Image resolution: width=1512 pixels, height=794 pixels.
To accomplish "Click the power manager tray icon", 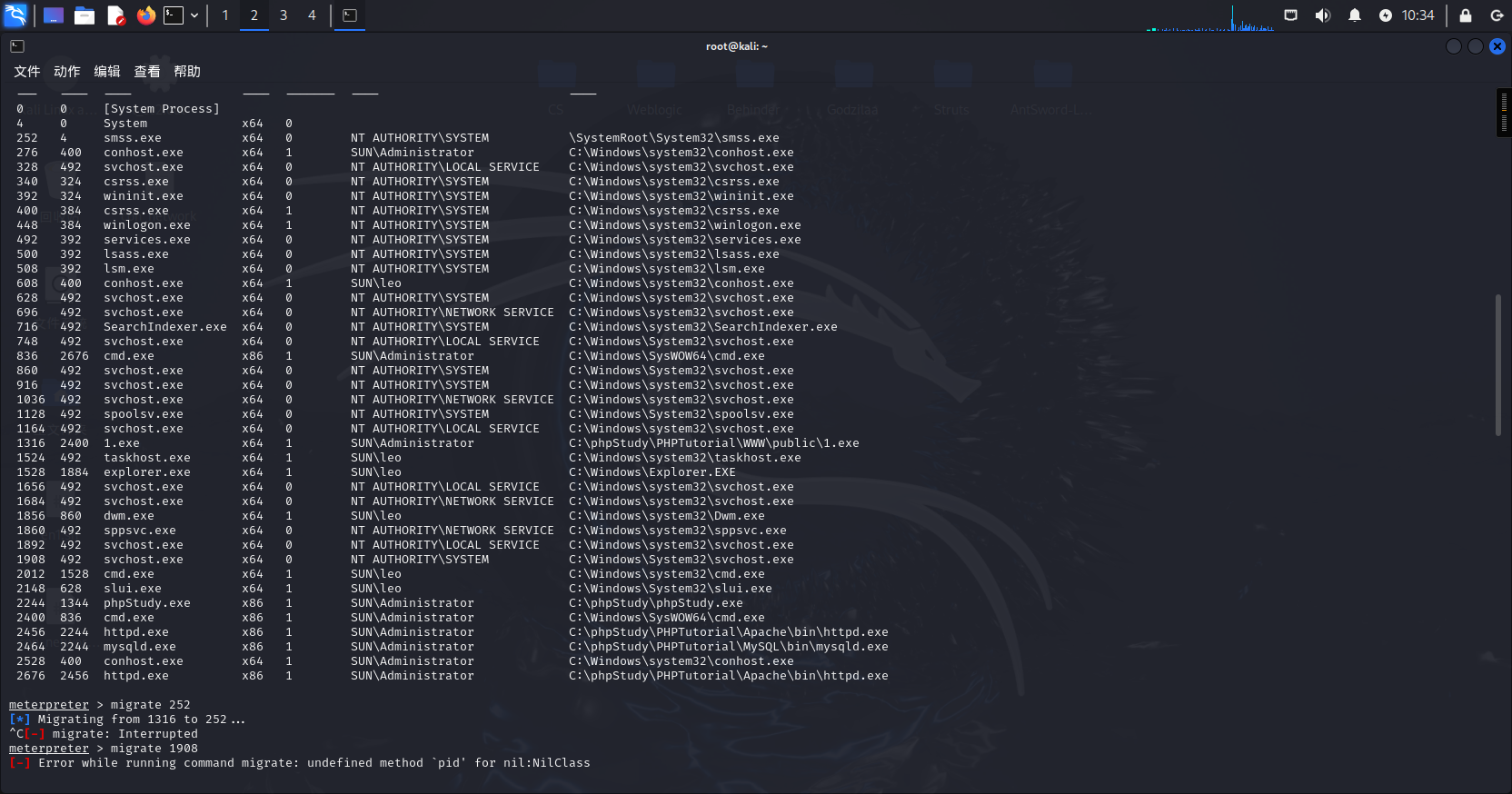I will [x=1385, y=15].
